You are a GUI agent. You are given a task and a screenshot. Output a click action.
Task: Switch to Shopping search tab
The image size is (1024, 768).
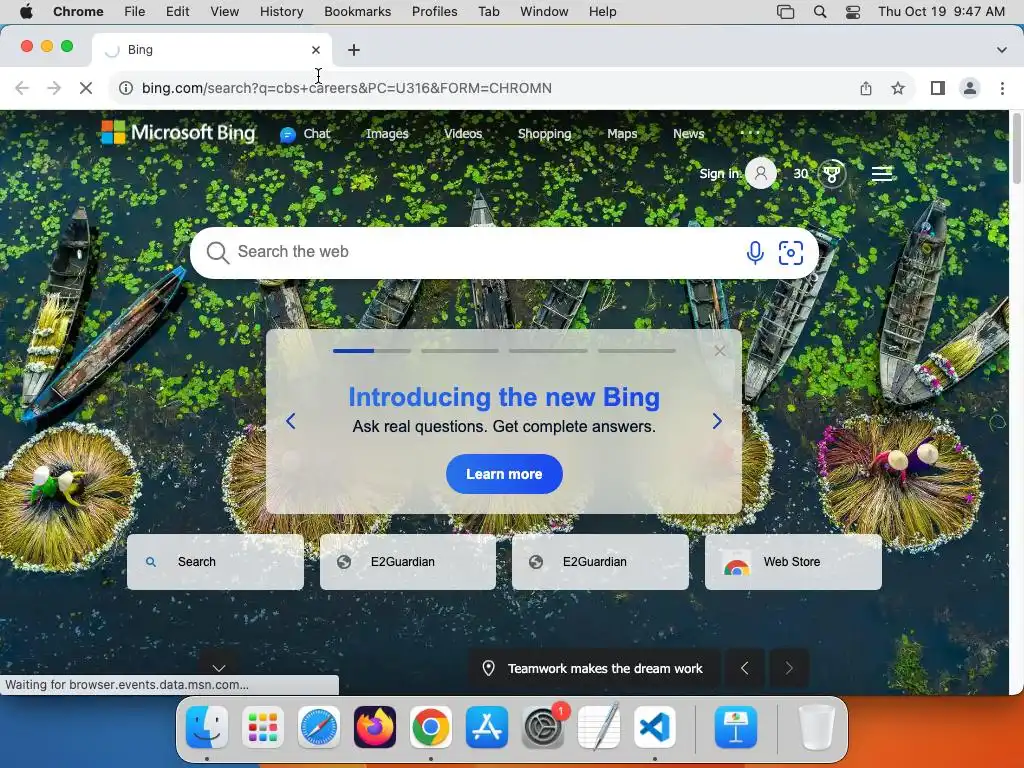click(x=545, y=134)
